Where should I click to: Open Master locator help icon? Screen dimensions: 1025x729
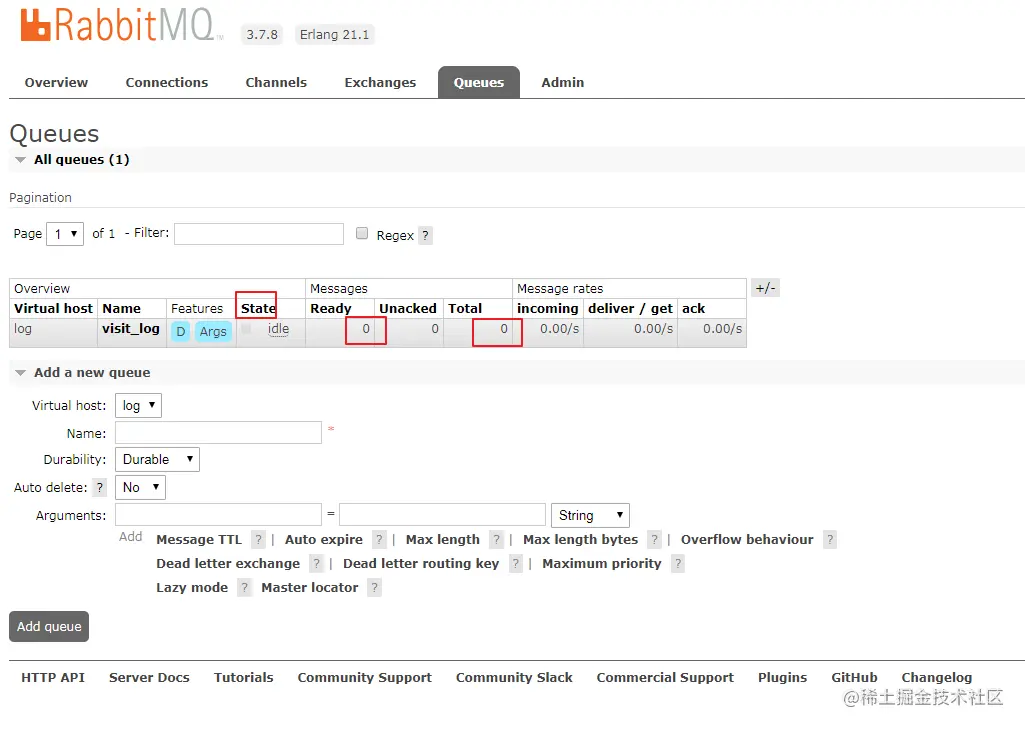[x=374, y=588]
